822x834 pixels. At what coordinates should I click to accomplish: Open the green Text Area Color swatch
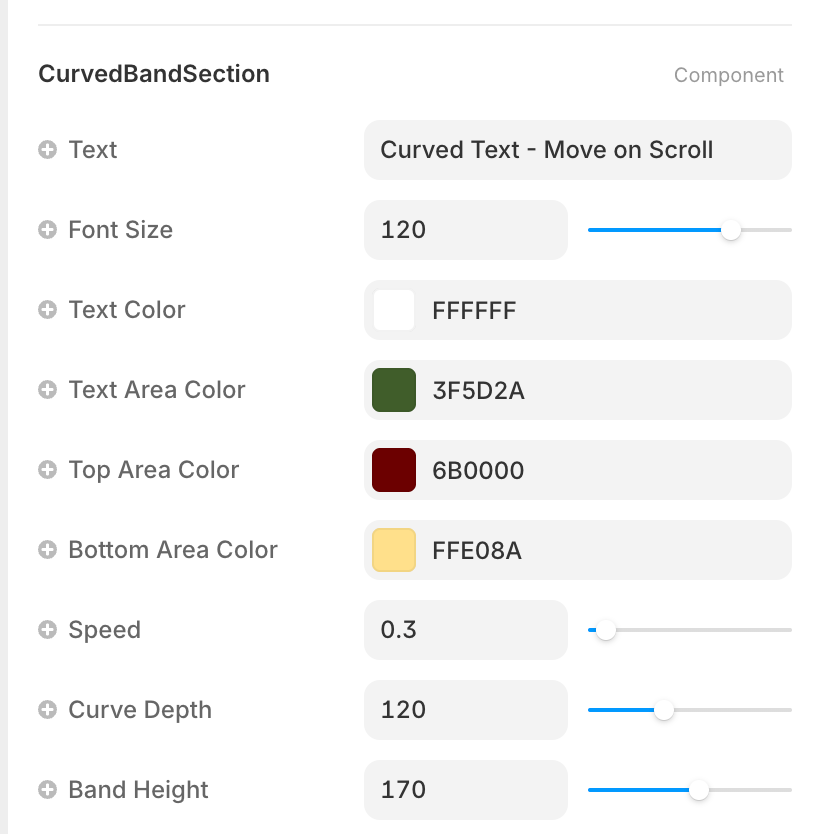tap(394, 390)
